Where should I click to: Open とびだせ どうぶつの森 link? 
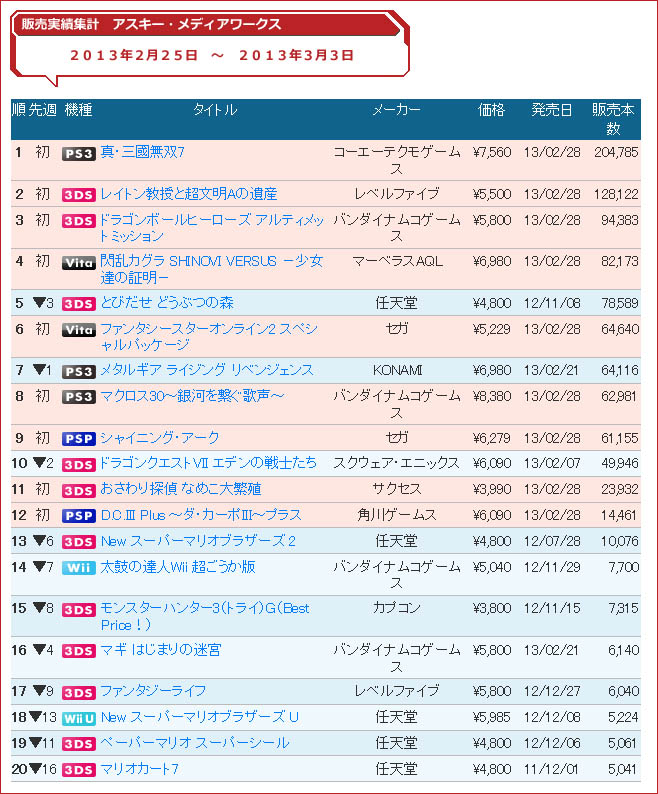[167, 303]
